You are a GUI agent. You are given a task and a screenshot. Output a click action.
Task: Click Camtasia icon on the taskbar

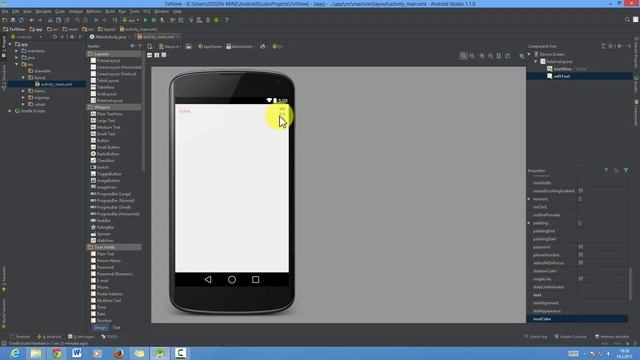[180, 353]
